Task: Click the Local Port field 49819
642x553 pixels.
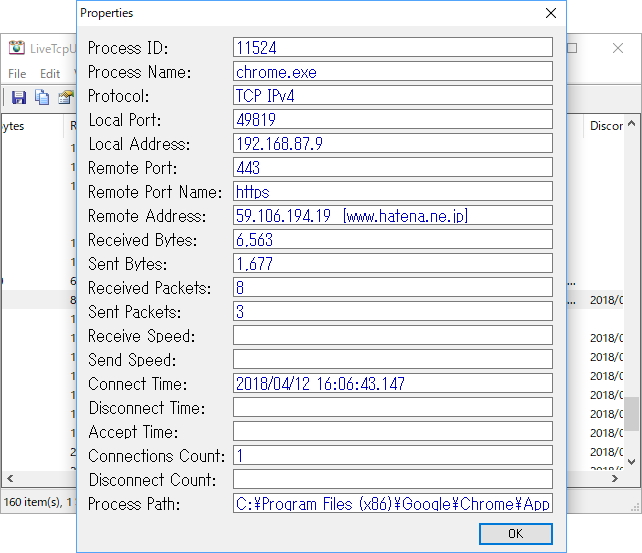Action: click(393, 120)
